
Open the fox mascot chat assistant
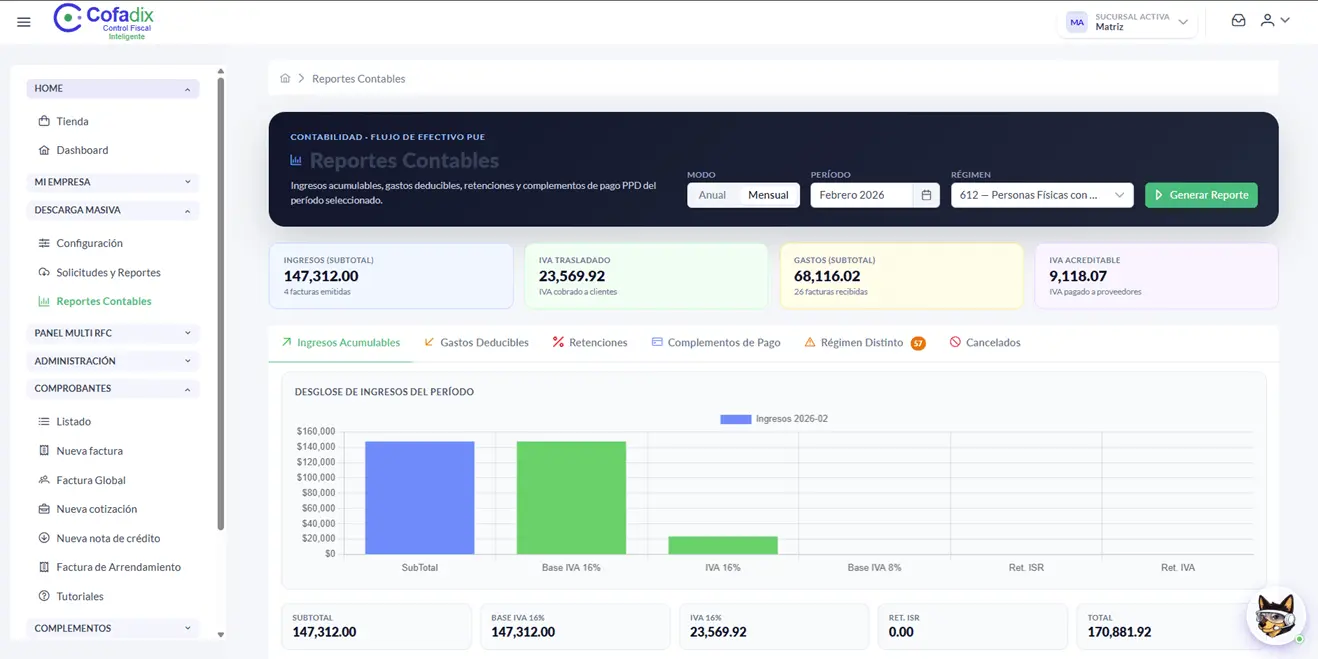pos(1275,615)
